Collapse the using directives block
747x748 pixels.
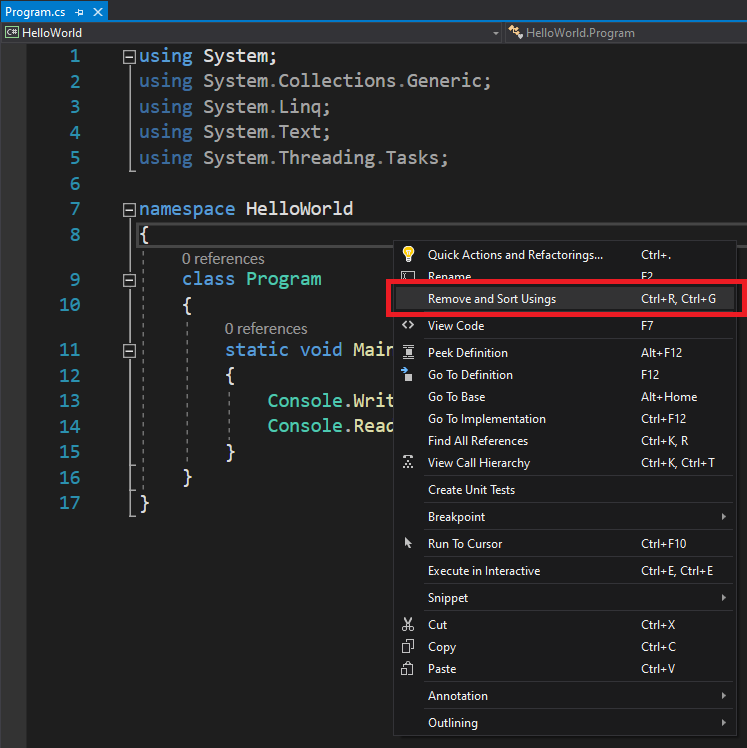[128, 57]
